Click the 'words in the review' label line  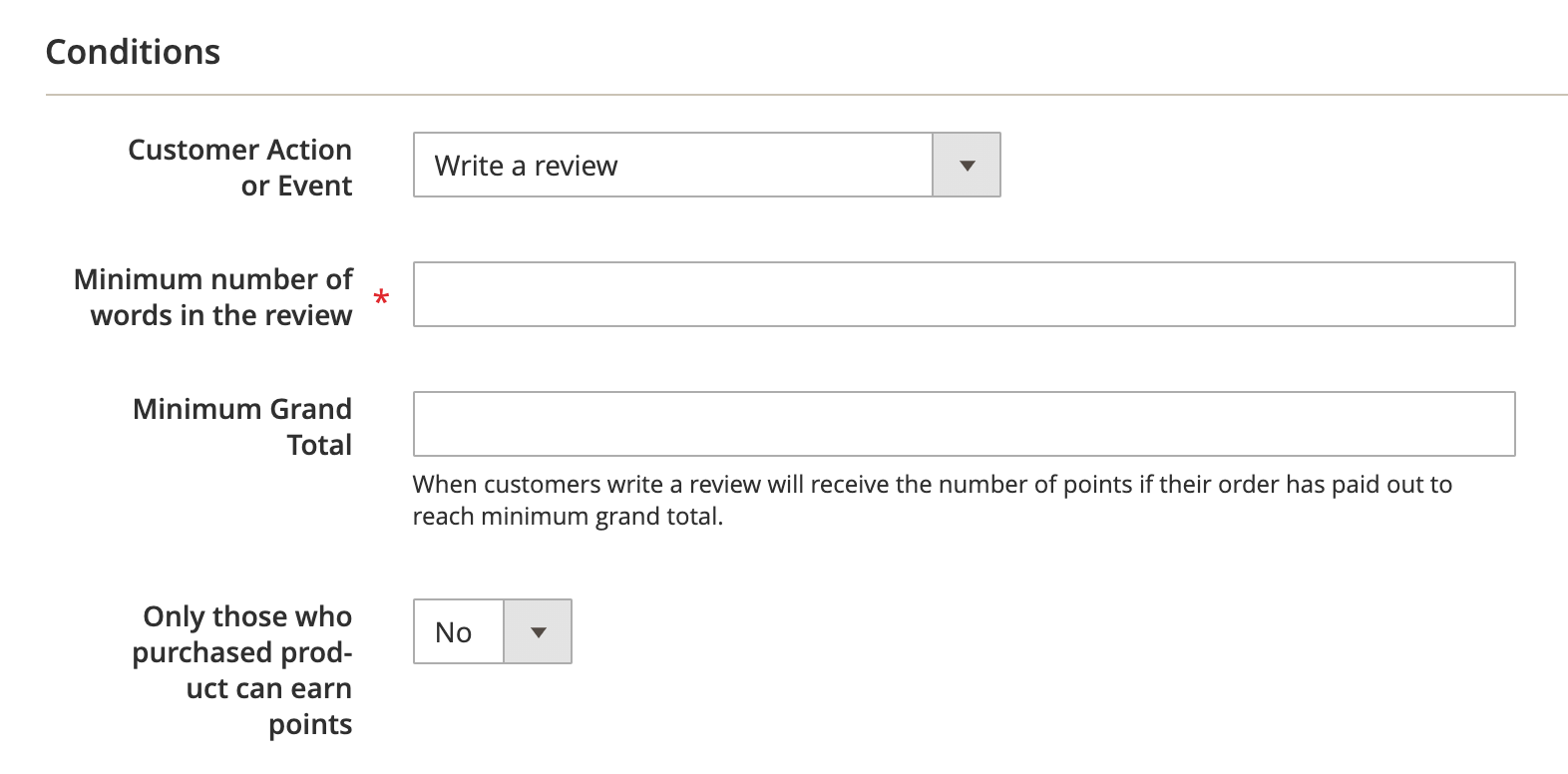(x=221, y=316)
